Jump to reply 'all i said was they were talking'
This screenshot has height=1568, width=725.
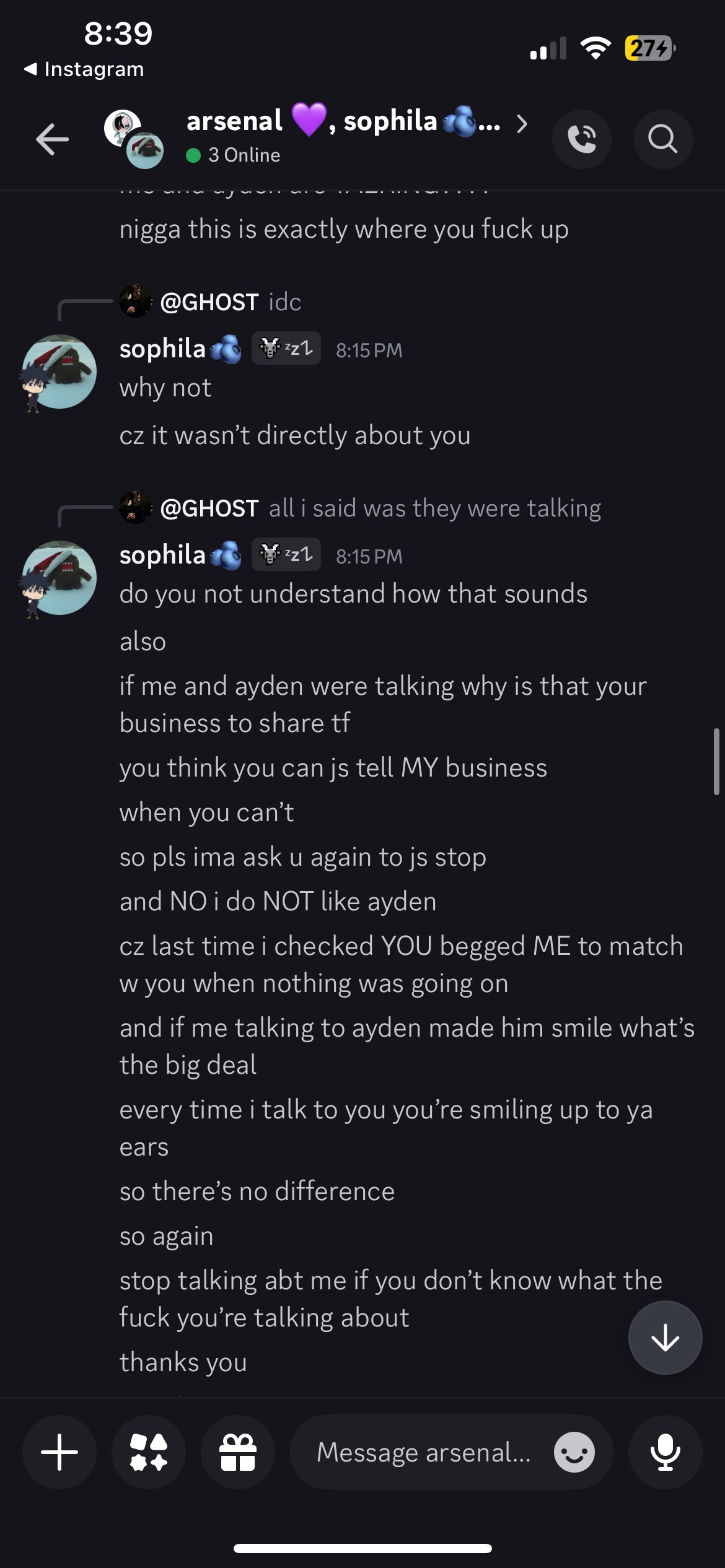coord(434,508)
